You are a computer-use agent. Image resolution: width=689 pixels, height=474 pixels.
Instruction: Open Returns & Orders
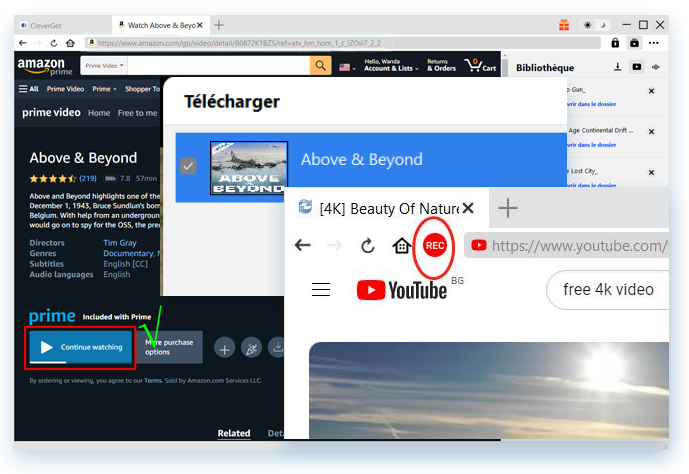(441, 65)
